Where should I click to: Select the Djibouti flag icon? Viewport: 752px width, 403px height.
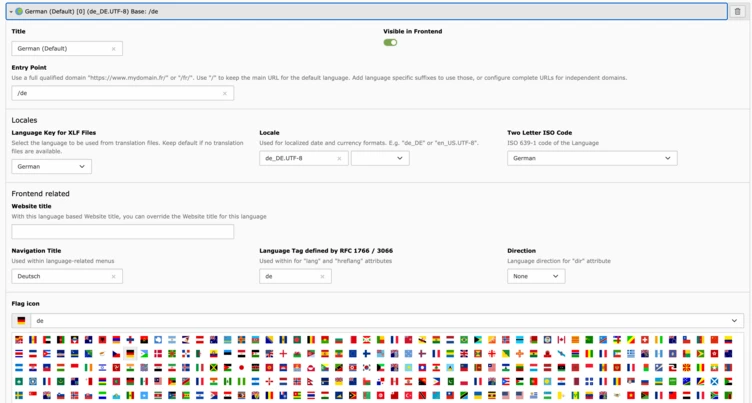point(144,354)
